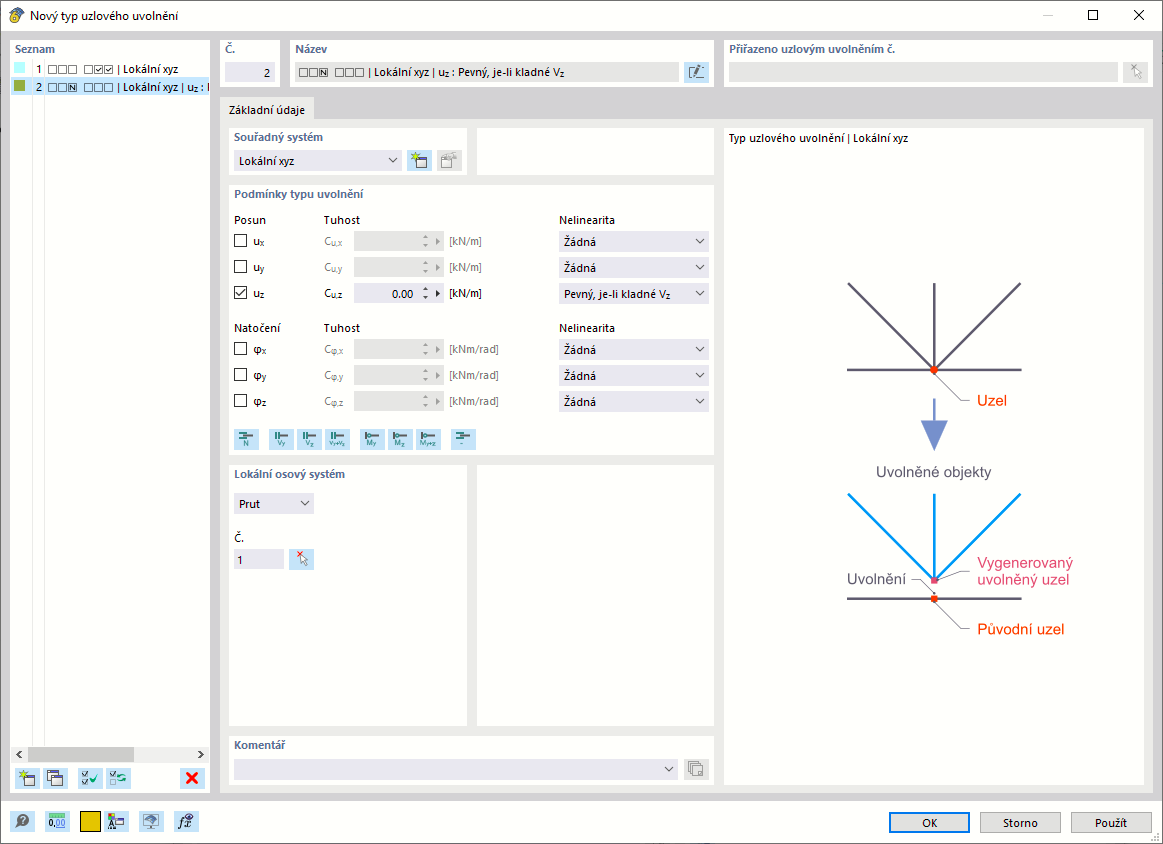The image size is (1163, 844).
Task: Open the uz dropdown Pevný, je-li kladné Vz
Action: coord(633,294)
